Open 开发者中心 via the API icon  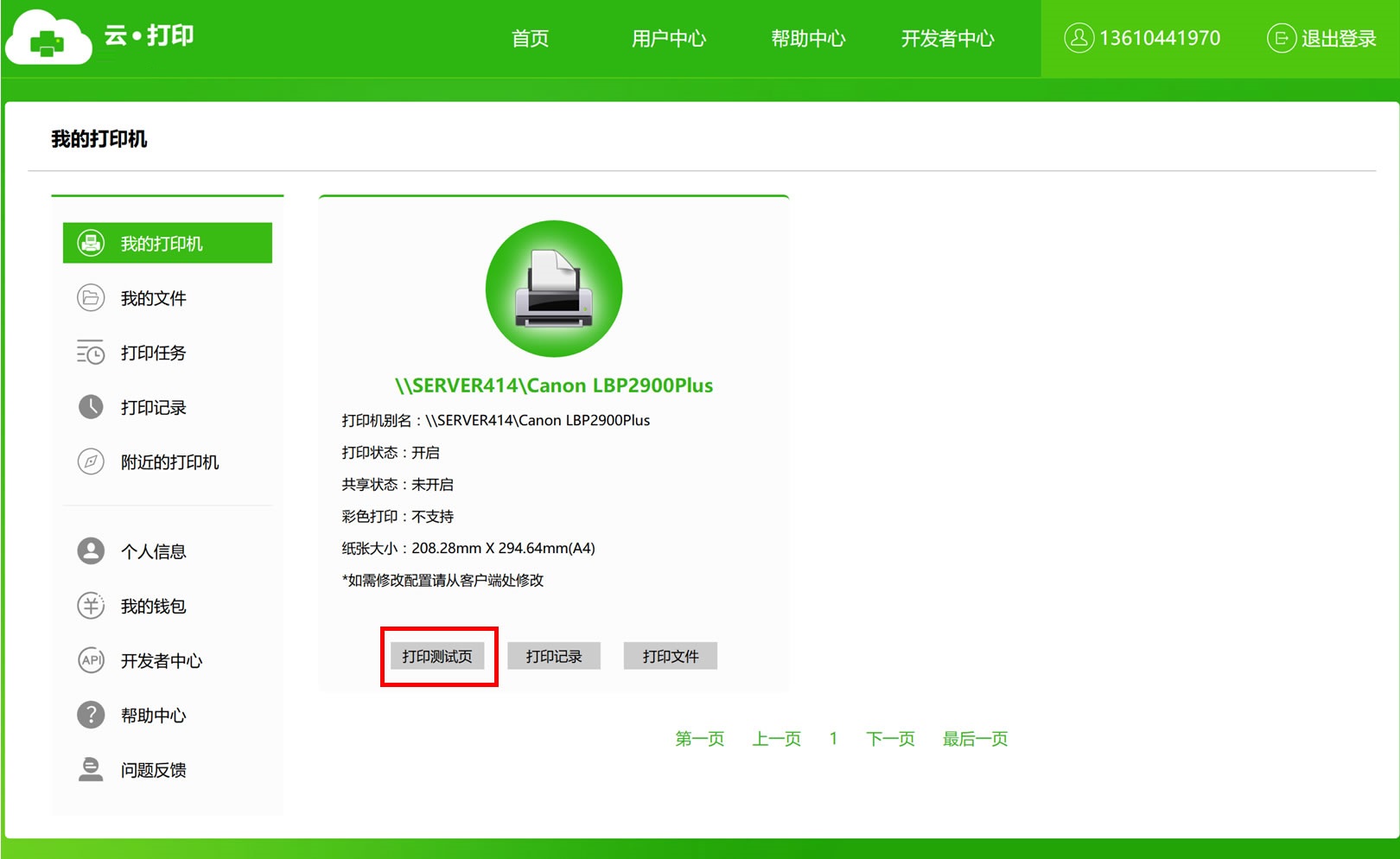(92, 660)
